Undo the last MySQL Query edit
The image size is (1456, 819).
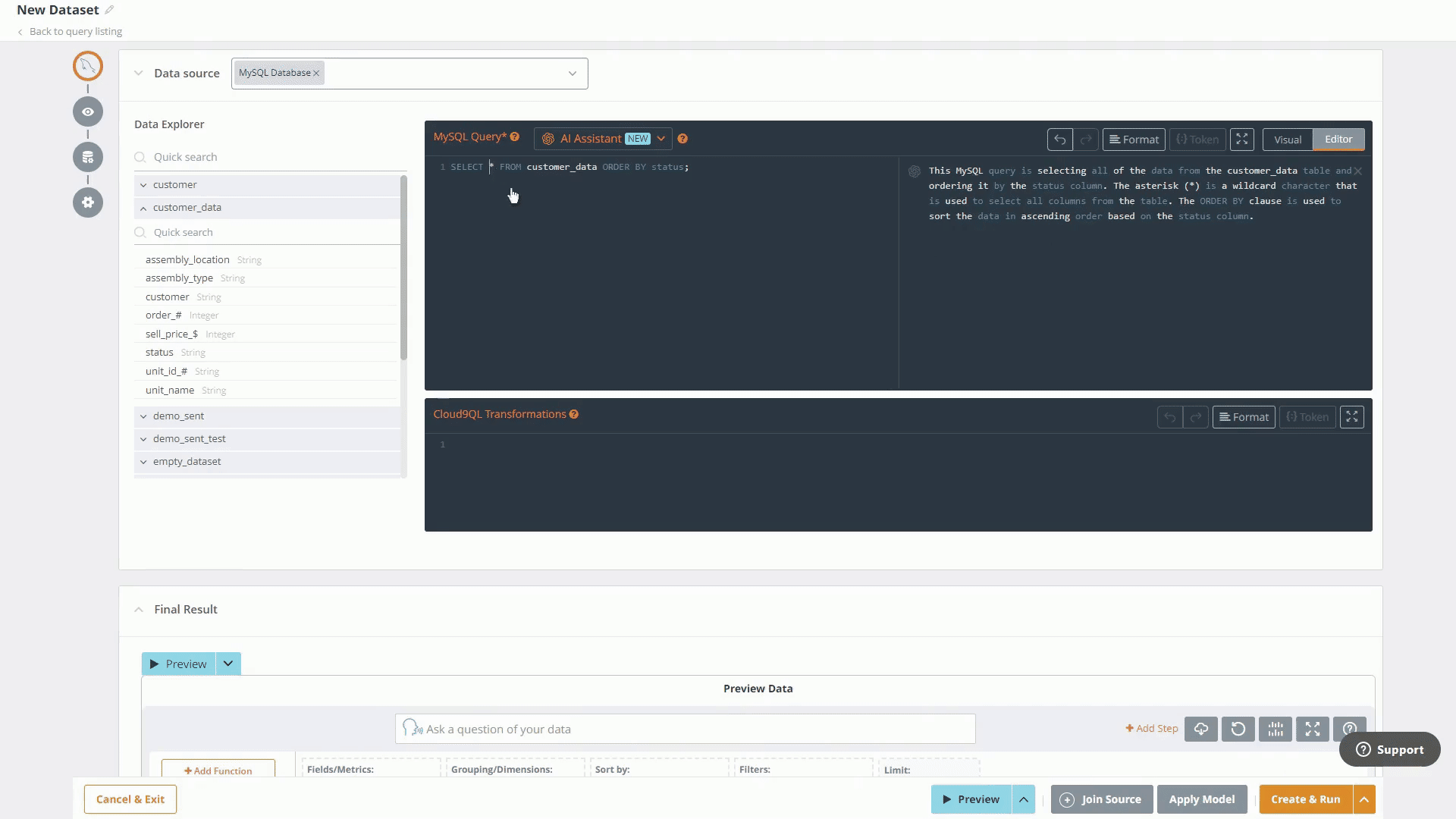coord(1059,140)
